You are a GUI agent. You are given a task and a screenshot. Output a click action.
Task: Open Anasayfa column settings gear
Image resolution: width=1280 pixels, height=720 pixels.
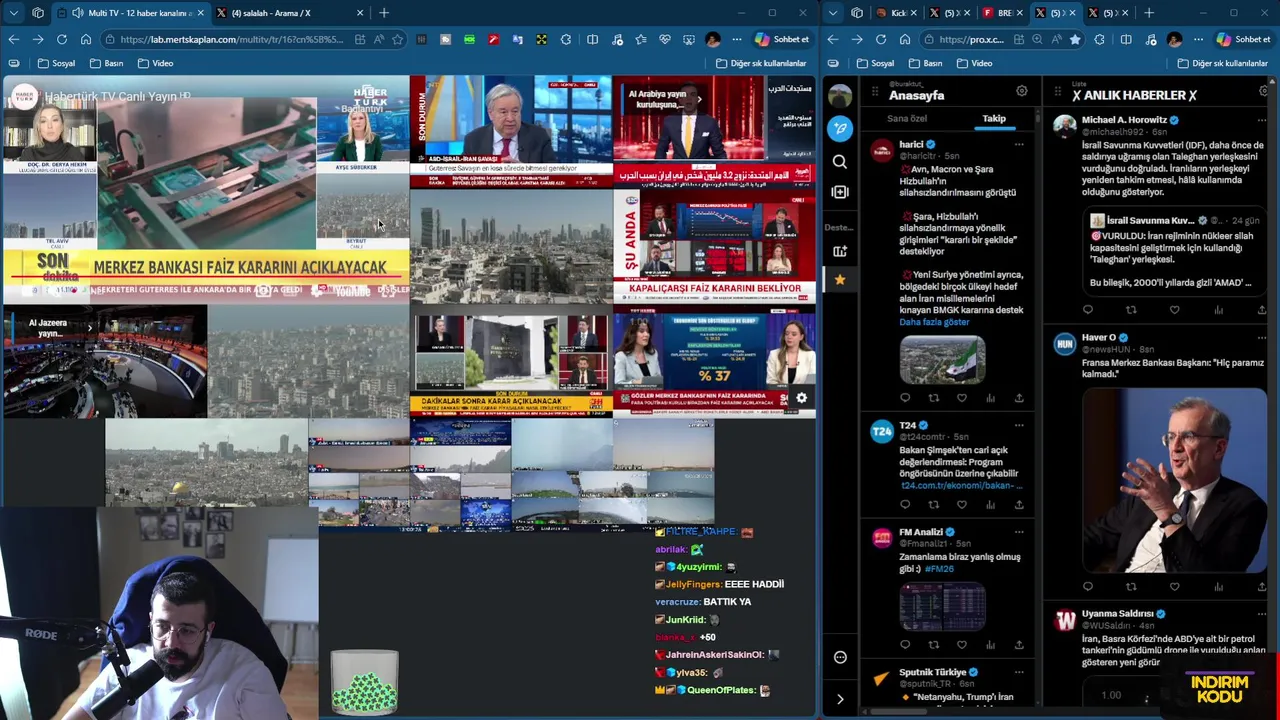[1021, 91]
